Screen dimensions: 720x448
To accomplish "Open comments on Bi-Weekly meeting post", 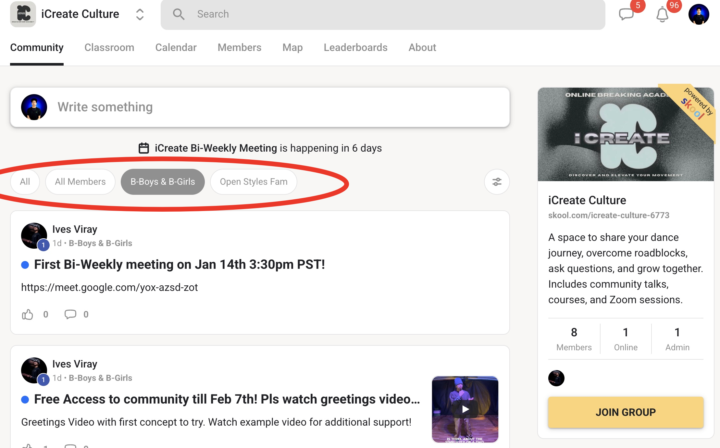I will coord(70,314).
